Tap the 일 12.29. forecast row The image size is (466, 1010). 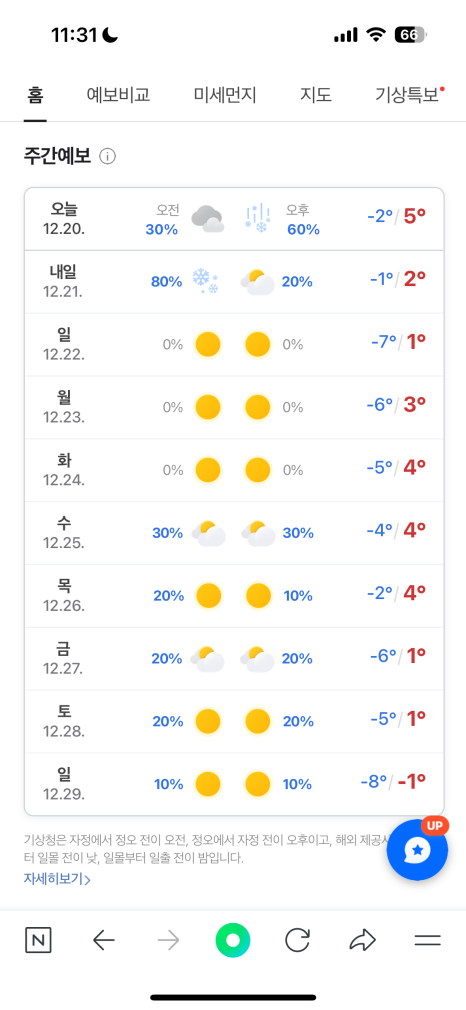[234, 784]
